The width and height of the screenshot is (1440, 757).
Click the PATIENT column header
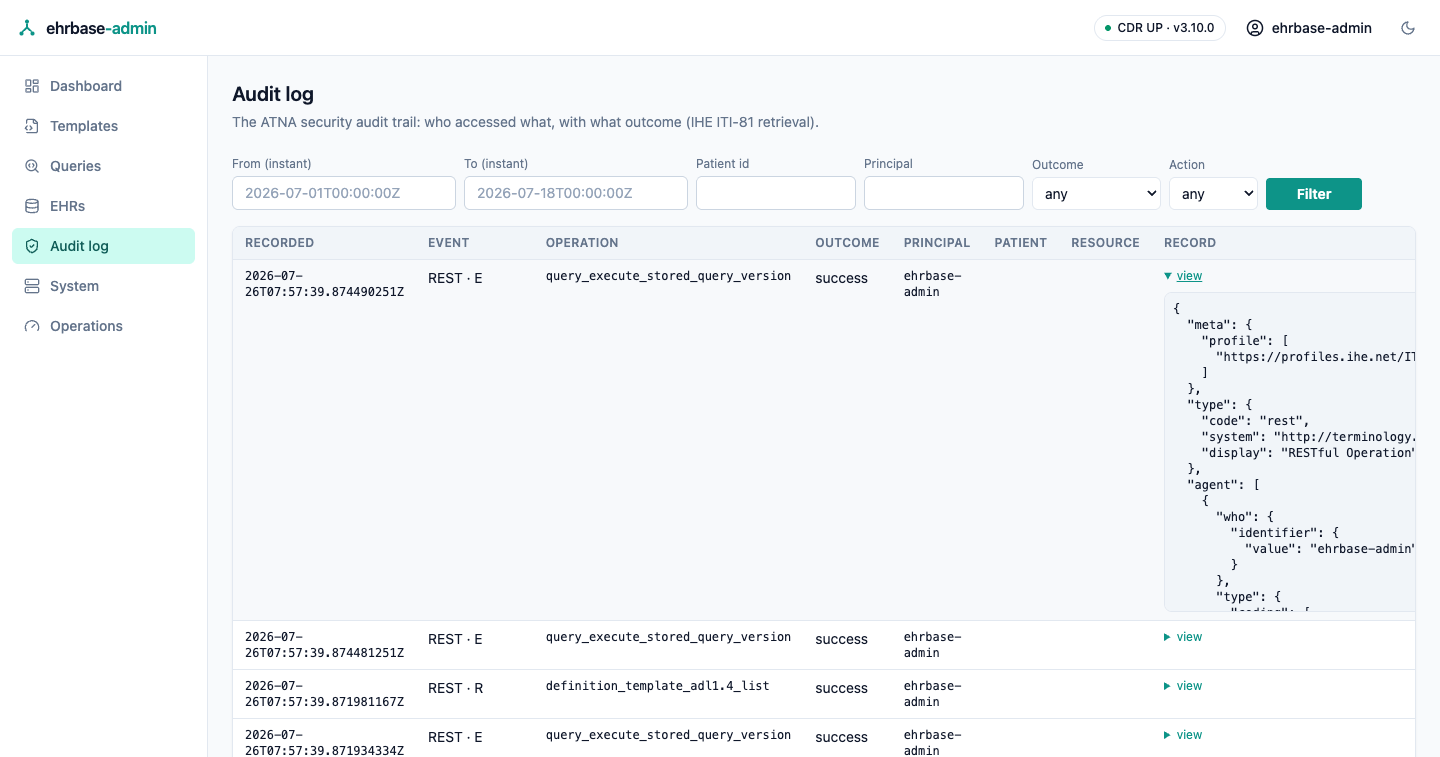1020,243
